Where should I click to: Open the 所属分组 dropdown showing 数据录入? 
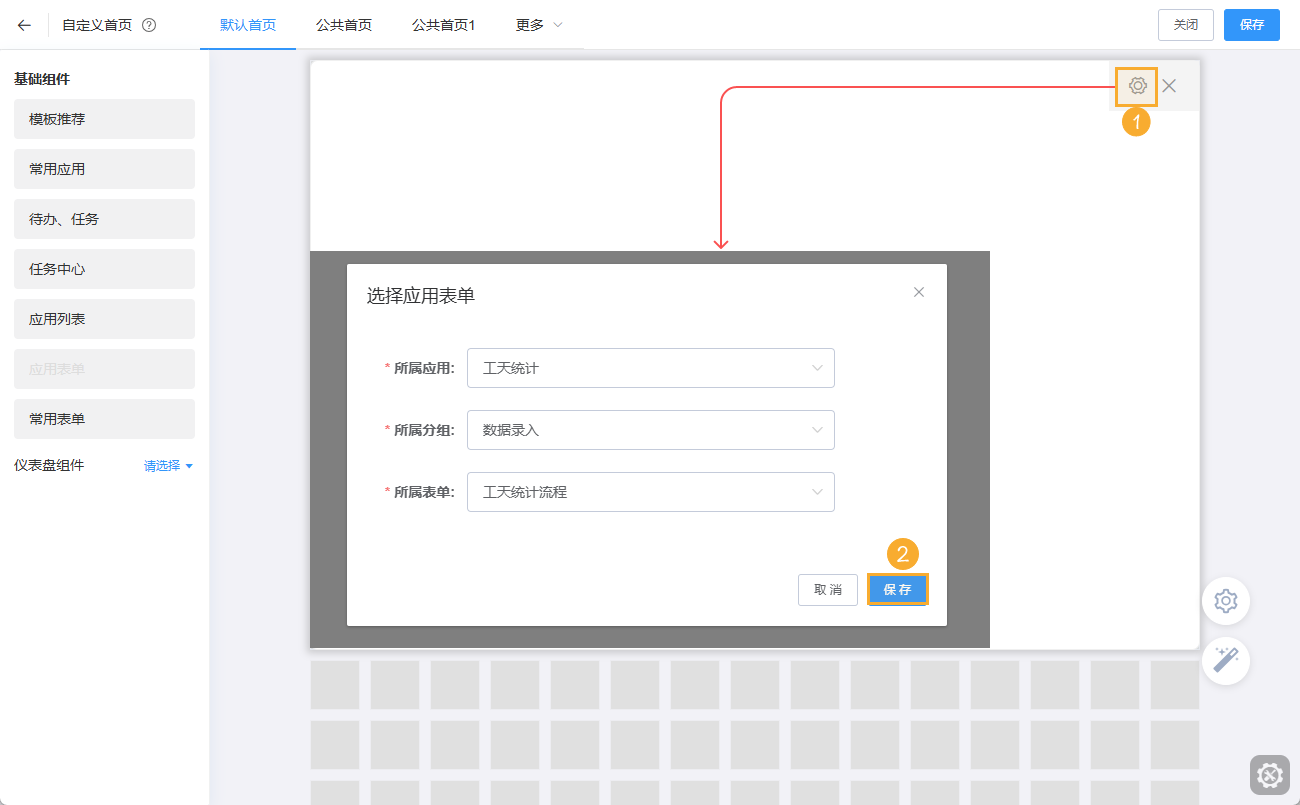pyautogui.click(x=650, y=430)
